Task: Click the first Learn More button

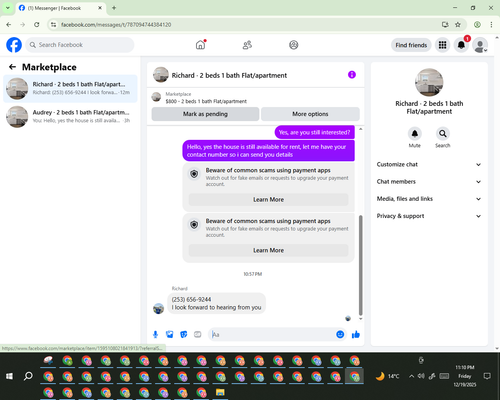Action: pos(268,199)
